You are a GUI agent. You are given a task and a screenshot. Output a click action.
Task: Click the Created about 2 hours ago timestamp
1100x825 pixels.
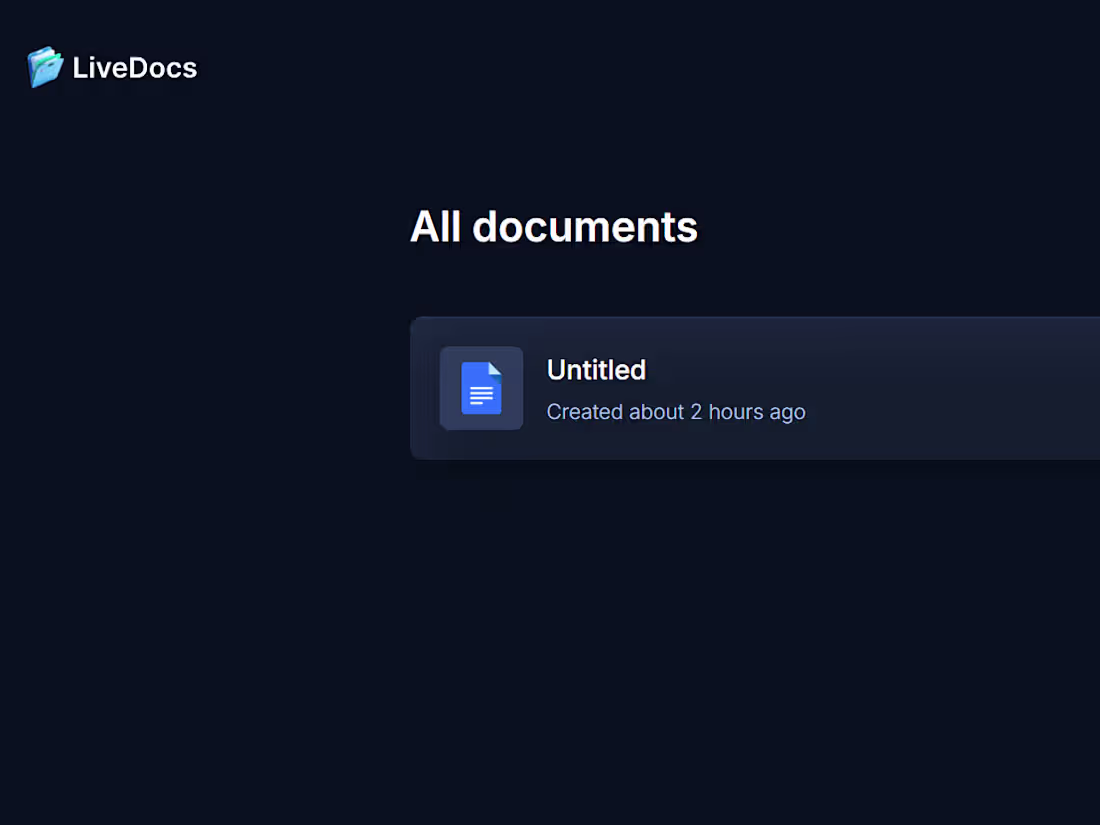(x=676, y=411)
